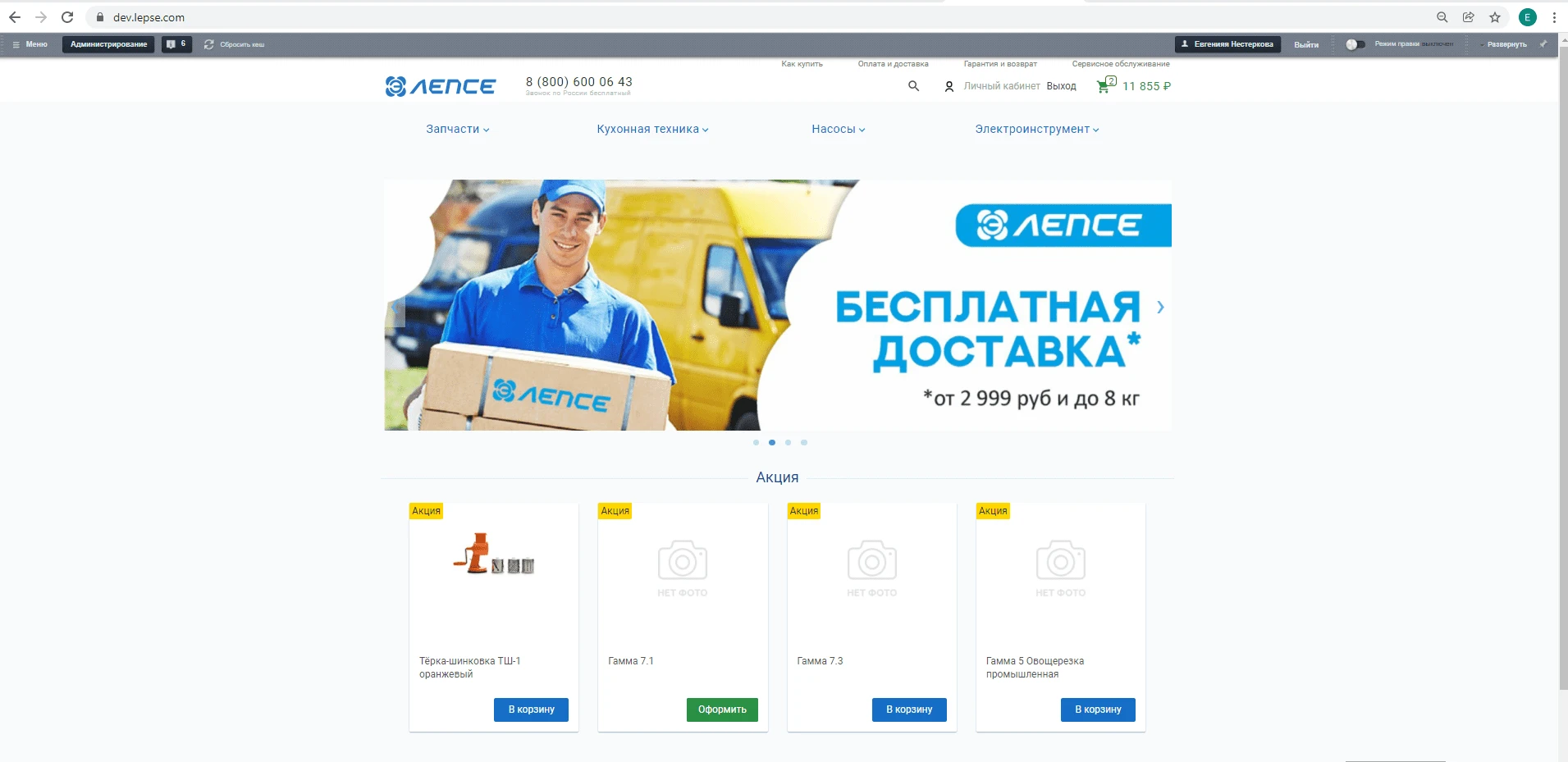This screenshot has width=1568, height=762.
Task: Click Оформить button for Гамма 7.1
Action: coord(722,710)
